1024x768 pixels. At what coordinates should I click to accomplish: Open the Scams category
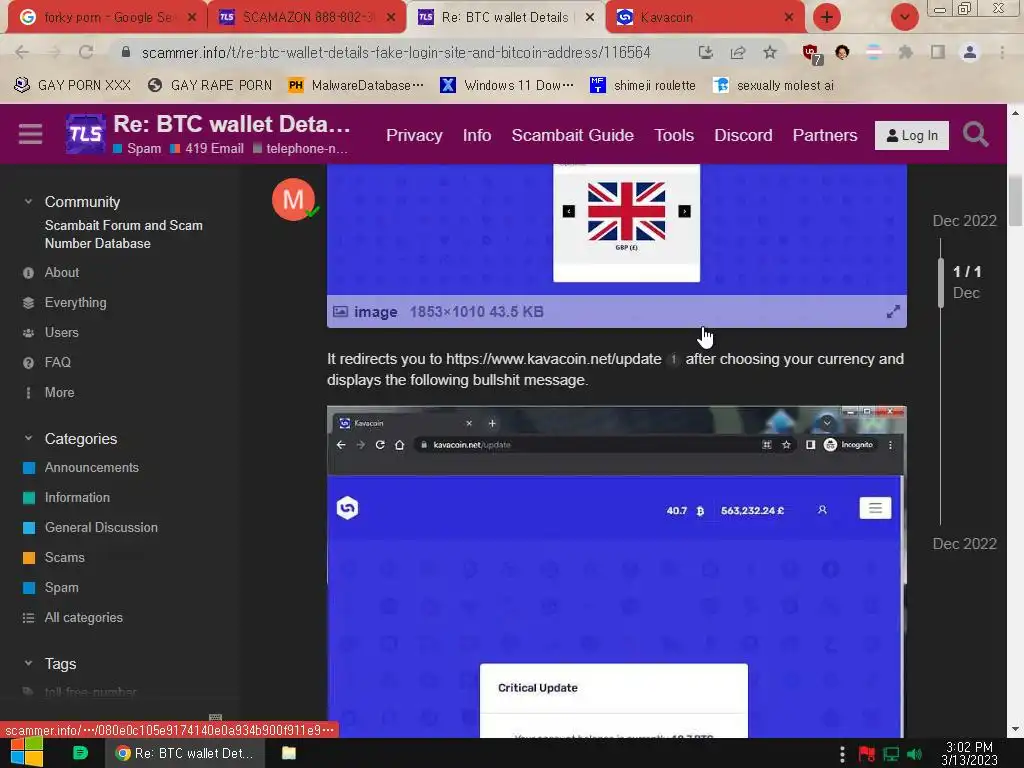(x=65, y=558)
